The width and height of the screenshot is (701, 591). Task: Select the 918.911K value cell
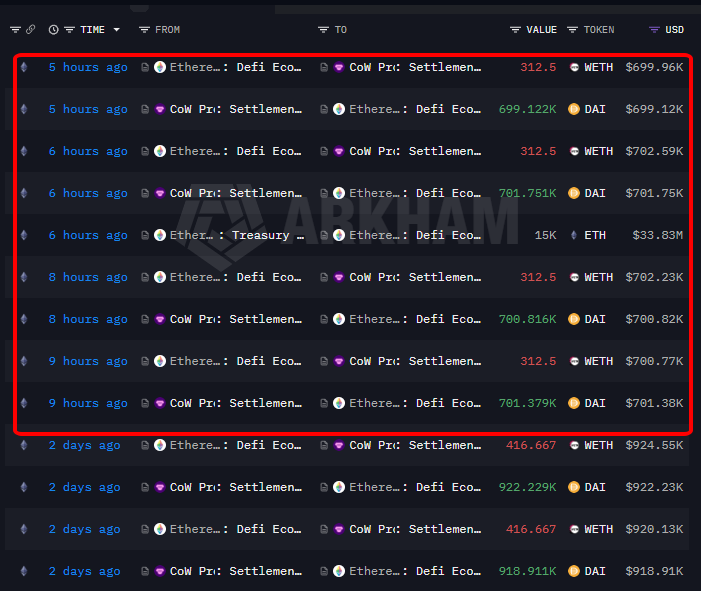528,571
